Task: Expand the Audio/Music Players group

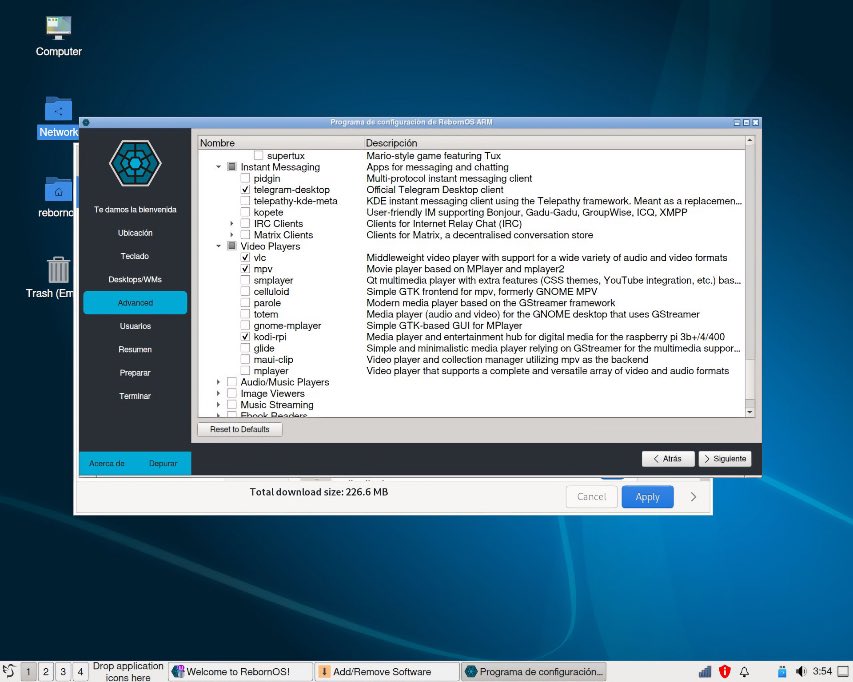Action: (x=219, y=382)
